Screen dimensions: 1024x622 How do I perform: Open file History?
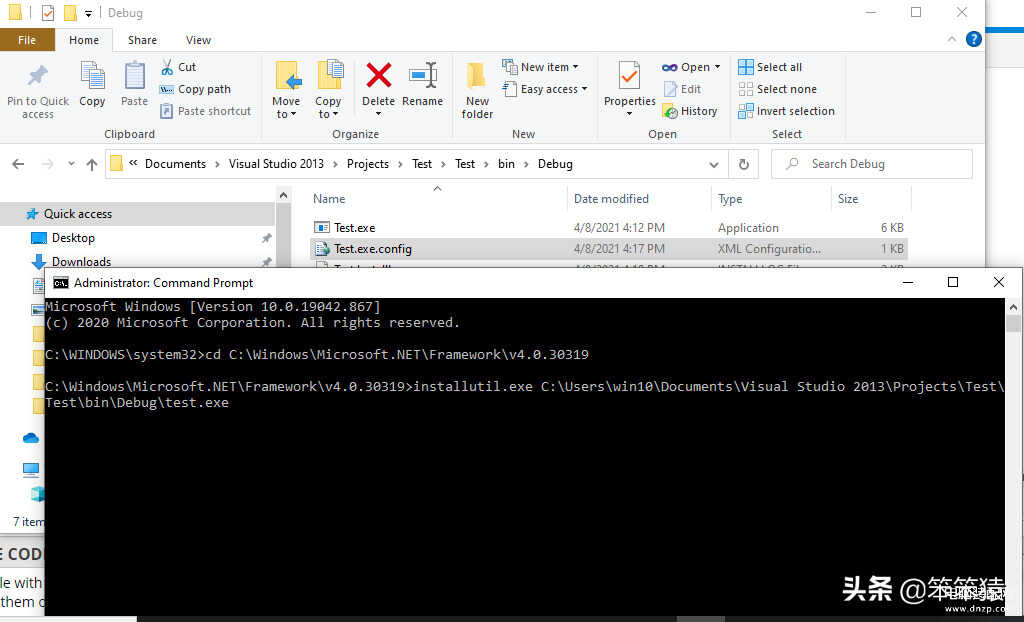(690, 111)
